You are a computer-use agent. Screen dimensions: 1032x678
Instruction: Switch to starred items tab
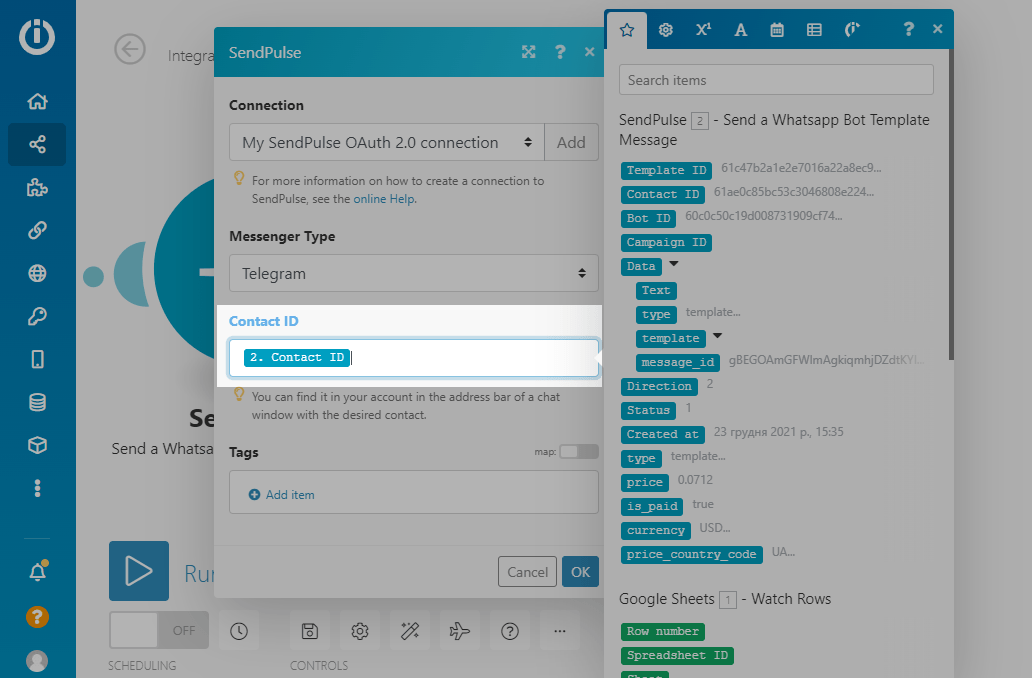(627, 30)
